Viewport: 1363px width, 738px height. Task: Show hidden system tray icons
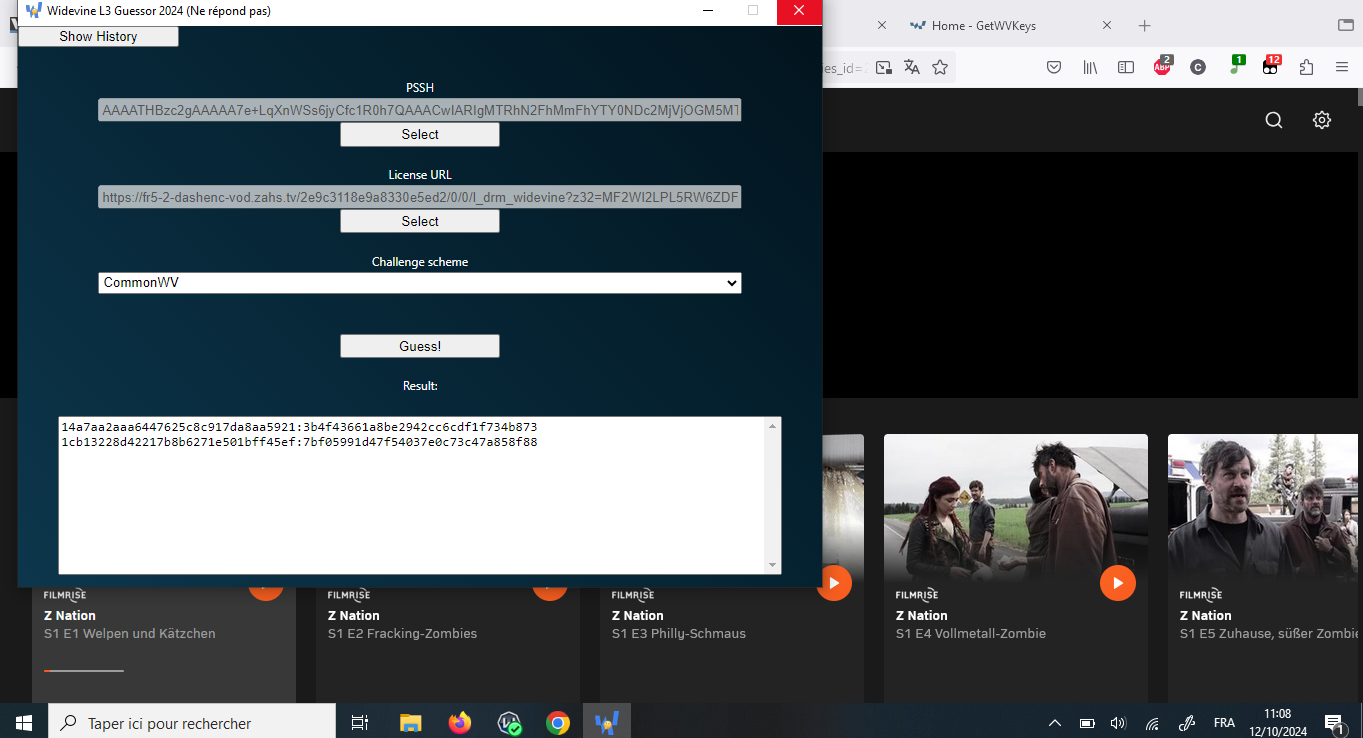click(x=1055, y=722)
